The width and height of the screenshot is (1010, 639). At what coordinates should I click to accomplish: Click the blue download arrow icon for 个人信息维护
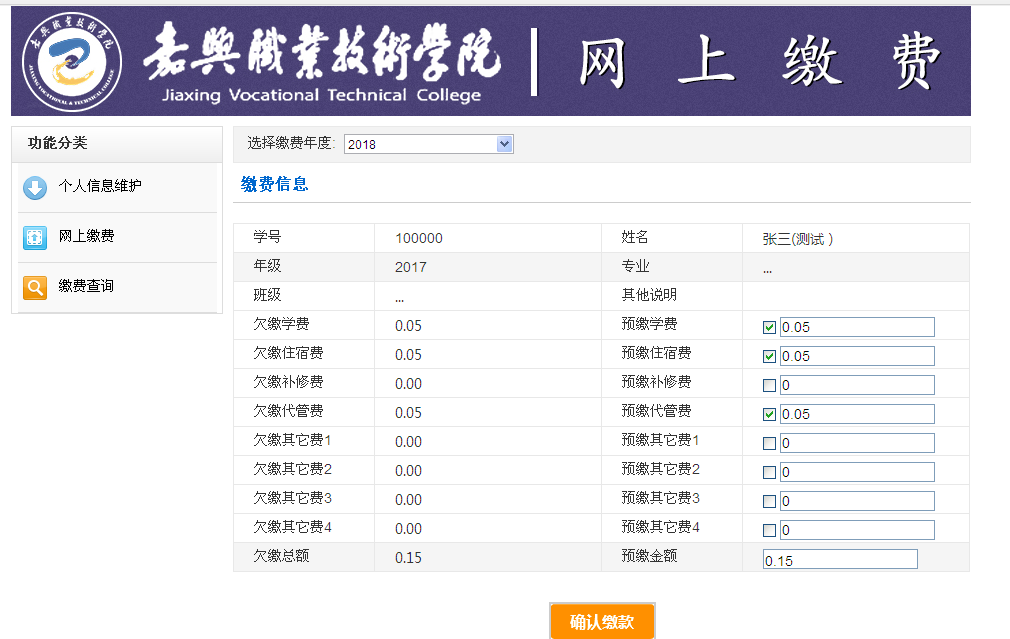35,187
